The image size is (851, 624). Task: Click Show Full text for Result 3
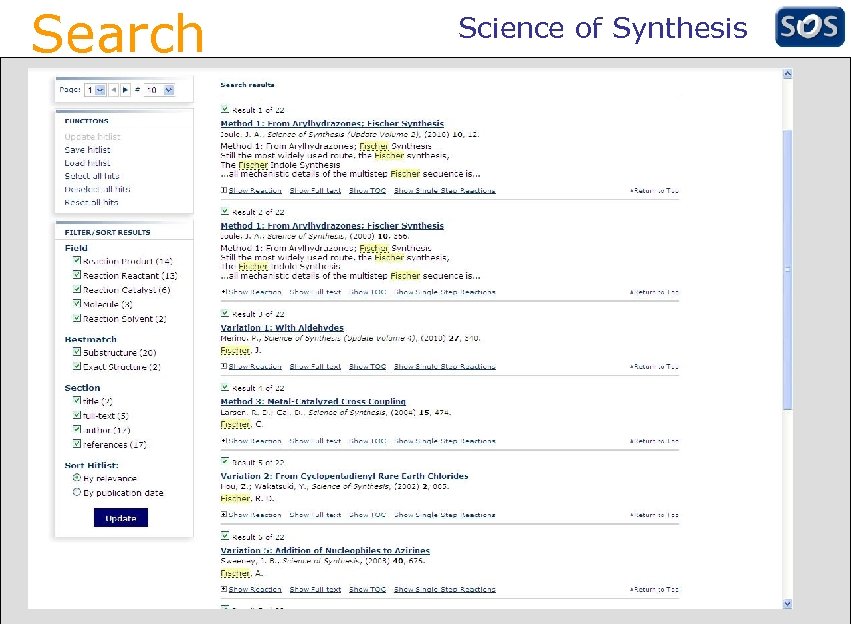(315, 366)
